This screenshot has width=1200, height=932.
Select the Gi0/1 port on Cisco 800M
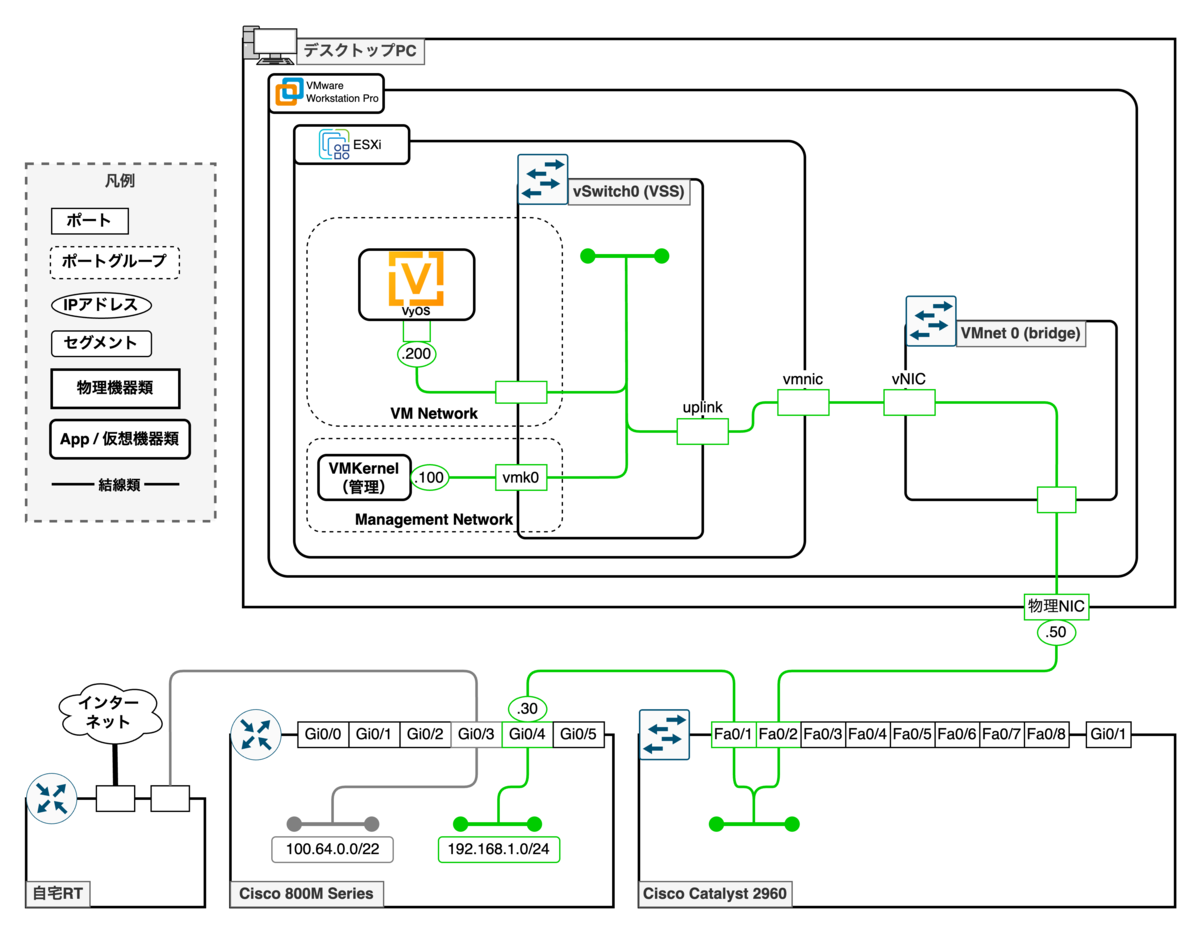(374, 734)
